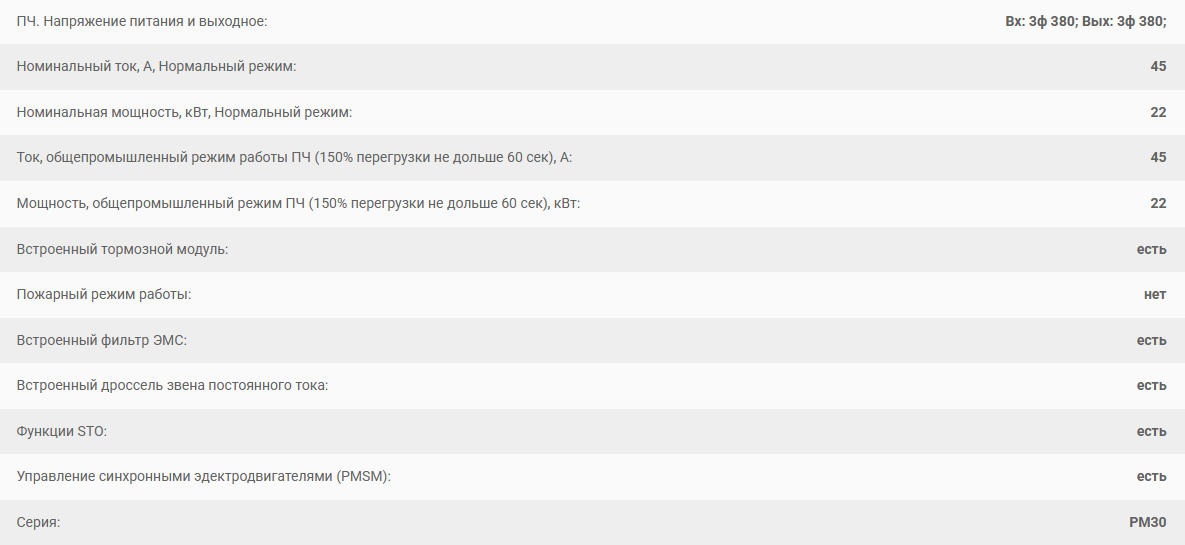1185x545 pixels.
Task: Click 'Номинальный ток, А, Нормальный режим' label
Action: [156, 67]
